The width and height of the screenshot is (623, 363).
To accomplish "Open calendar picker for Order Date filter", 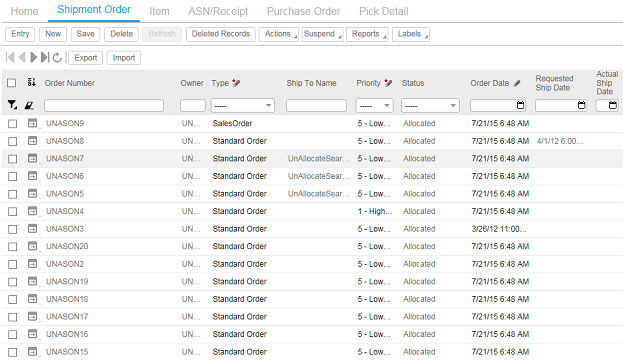I will 520,105.
